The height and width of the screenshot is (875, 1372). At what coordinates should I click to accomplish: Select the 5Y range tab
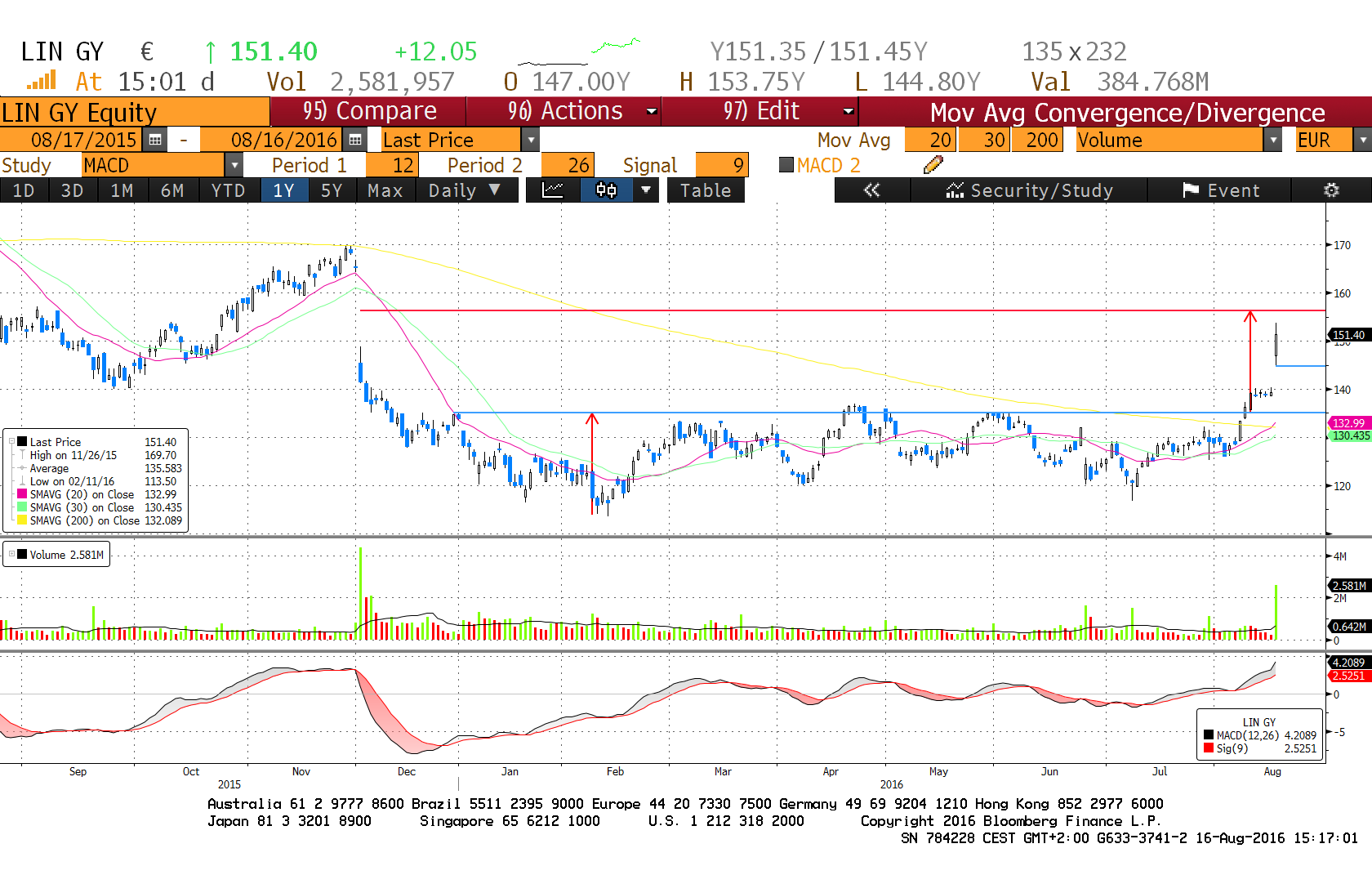click(x=332, y=190)
